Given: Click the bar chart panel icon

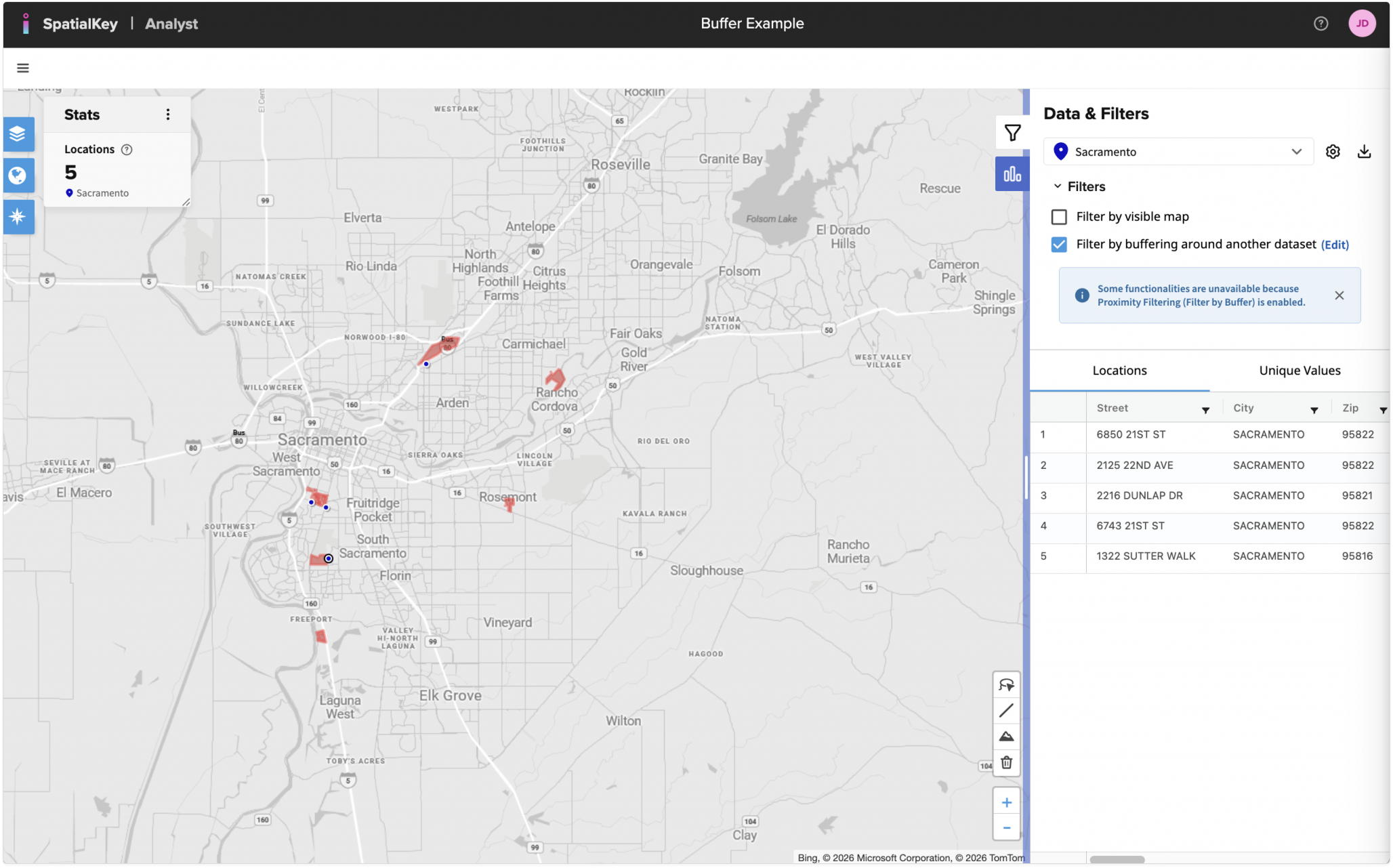Looking at the screenshot, I should pyautogui.click(x=1012, y=174).
